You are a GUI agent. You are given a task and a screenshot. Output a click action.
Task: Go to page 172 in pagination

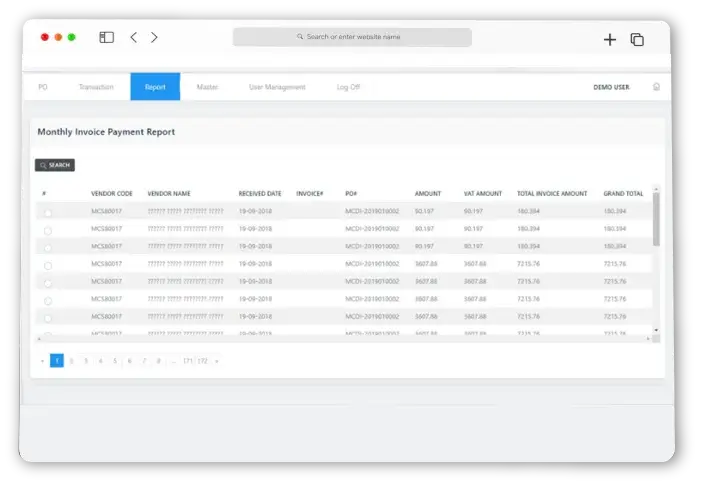[x=203, y=360]
